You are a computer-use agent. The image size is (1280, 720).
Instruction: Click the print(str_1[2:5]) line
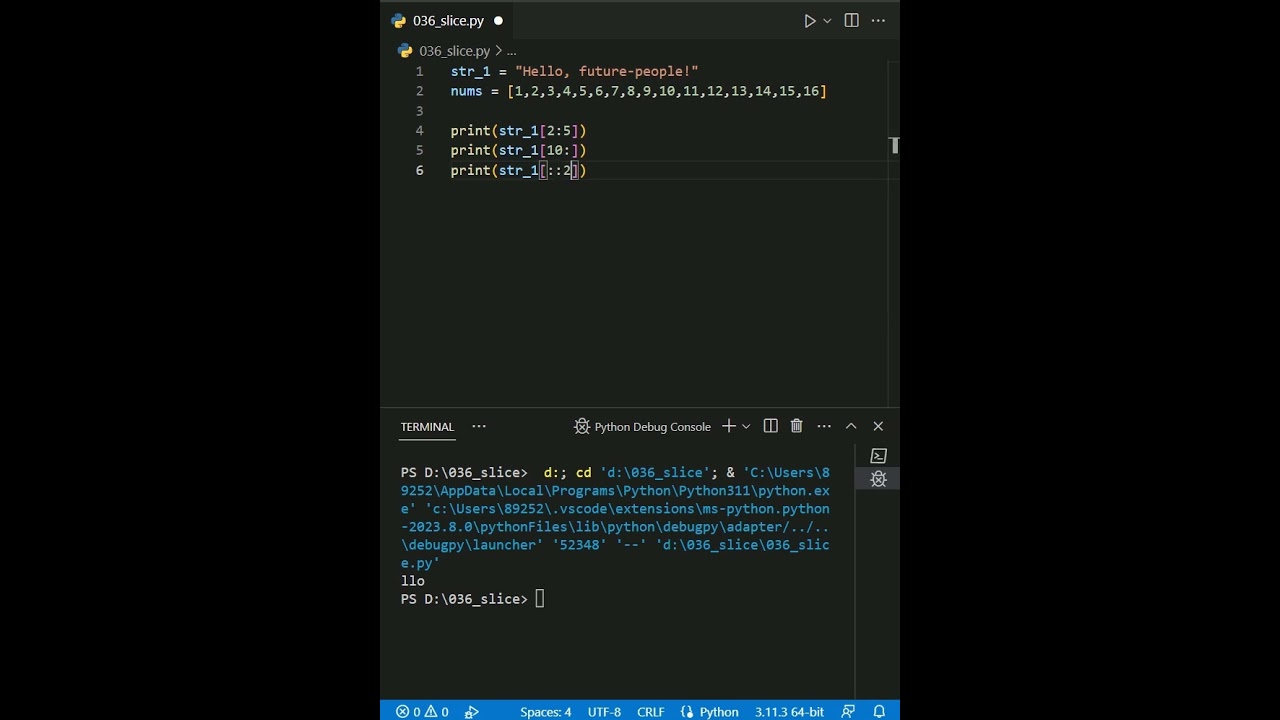(518, 131)
